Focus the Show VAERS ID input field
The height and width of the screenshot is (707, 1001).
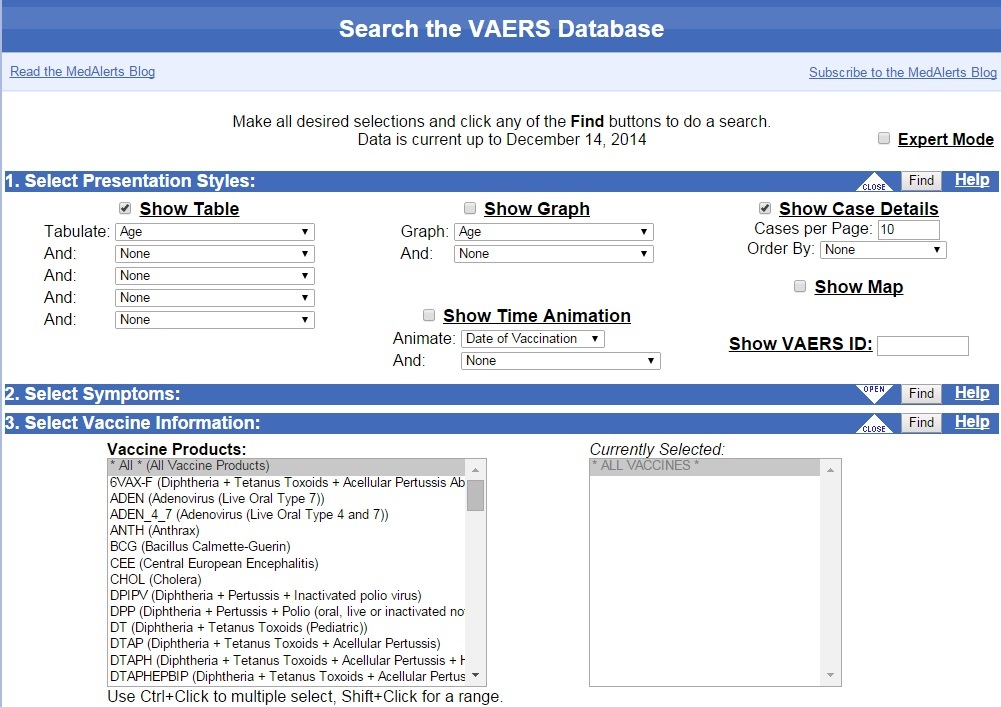(x=922, y=346)
